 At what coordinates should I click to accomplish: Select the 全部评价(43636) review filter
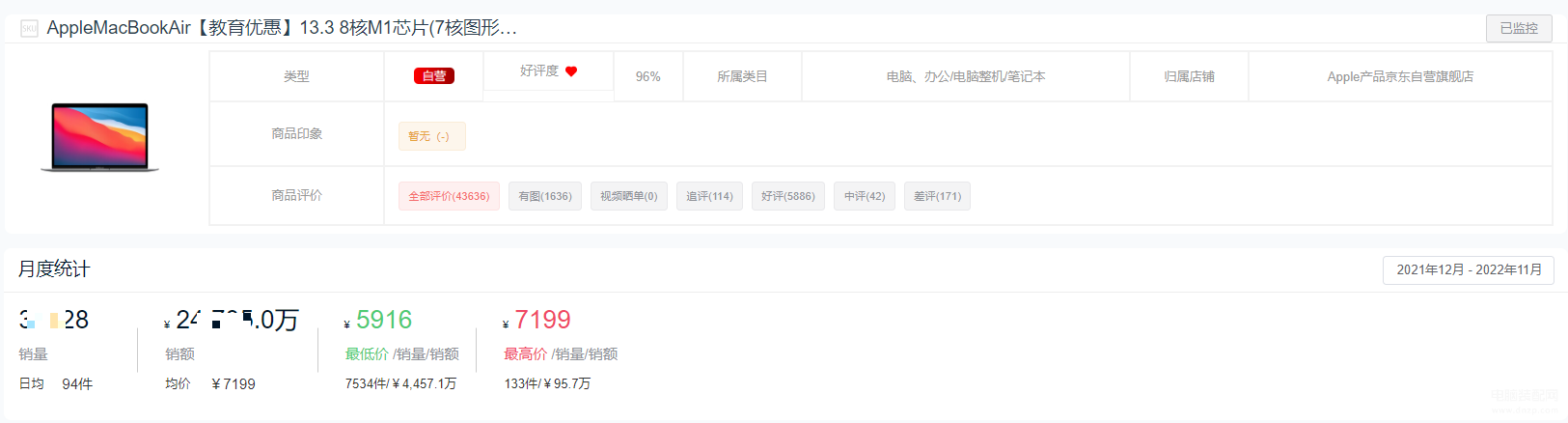pos(449,196)
